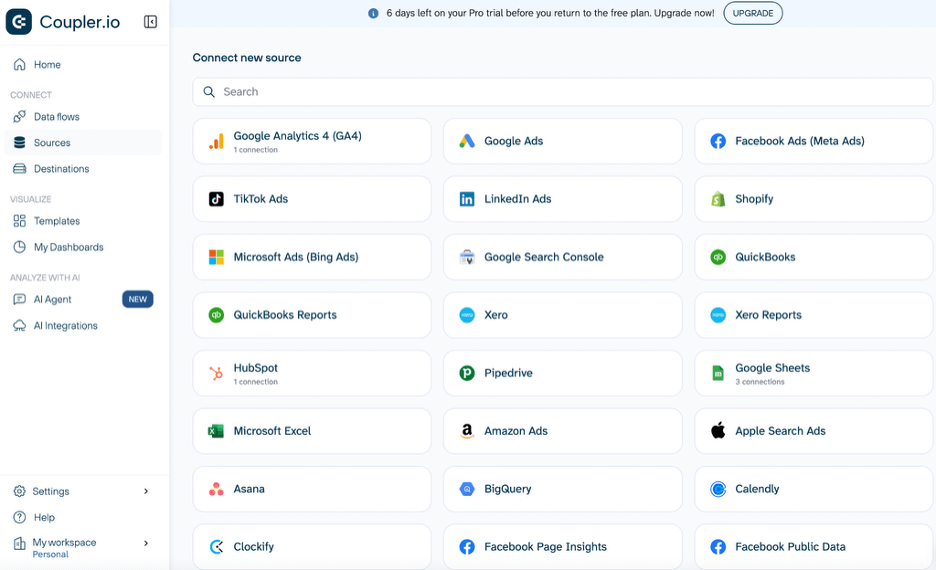Click the Calendly logo icon
This screenshot has height=570, width=936.
coord(718,489)
